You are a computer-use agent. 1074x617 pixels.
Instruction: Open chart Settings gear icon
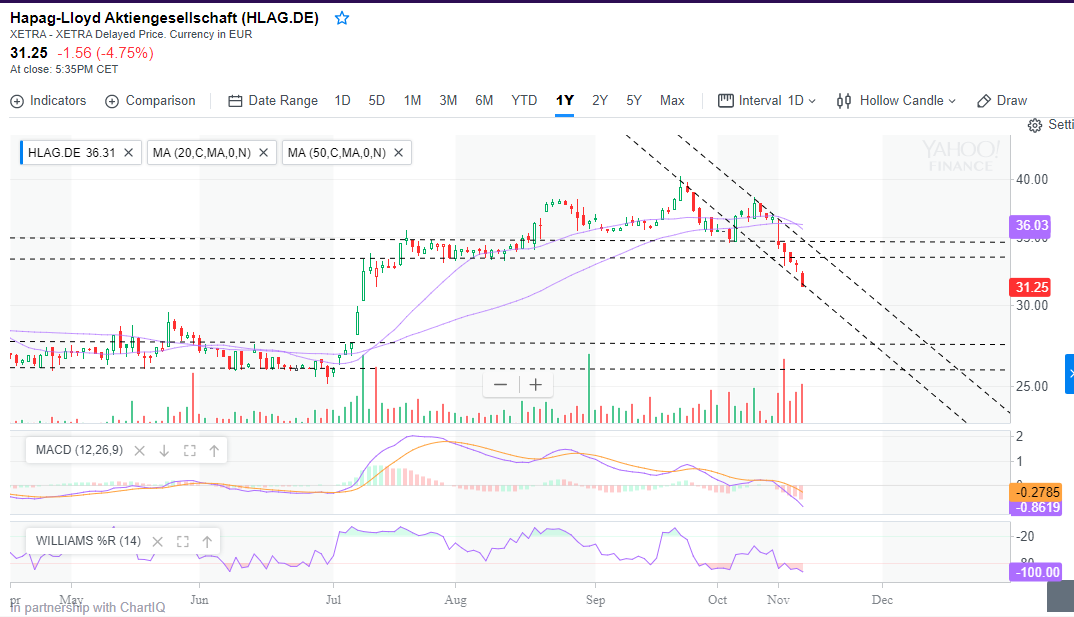pyautogui.click(x=1035, y=125)
